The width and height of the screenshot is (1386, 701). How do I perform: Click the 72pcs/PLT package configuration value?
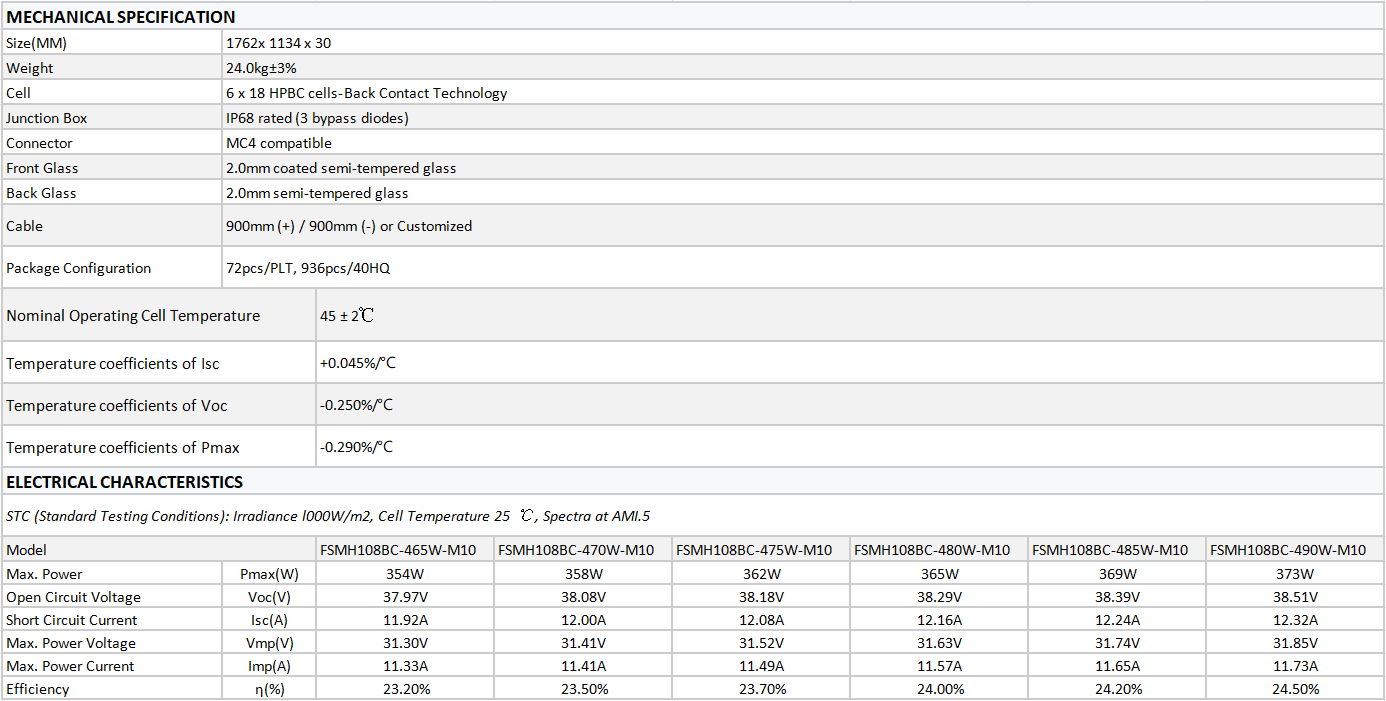314,268
